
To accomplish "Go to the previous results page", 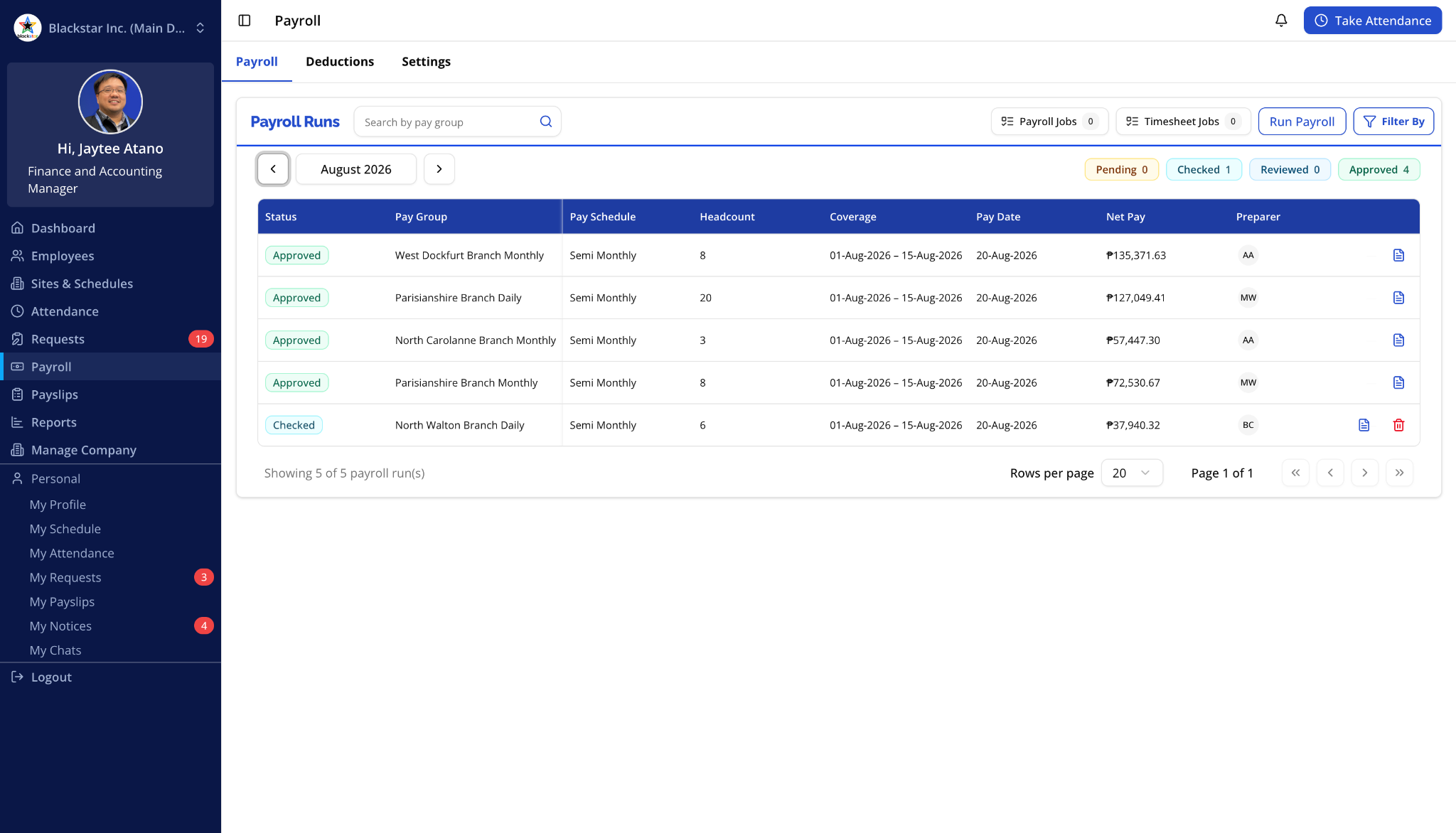I will click(x=1330, y=473).
